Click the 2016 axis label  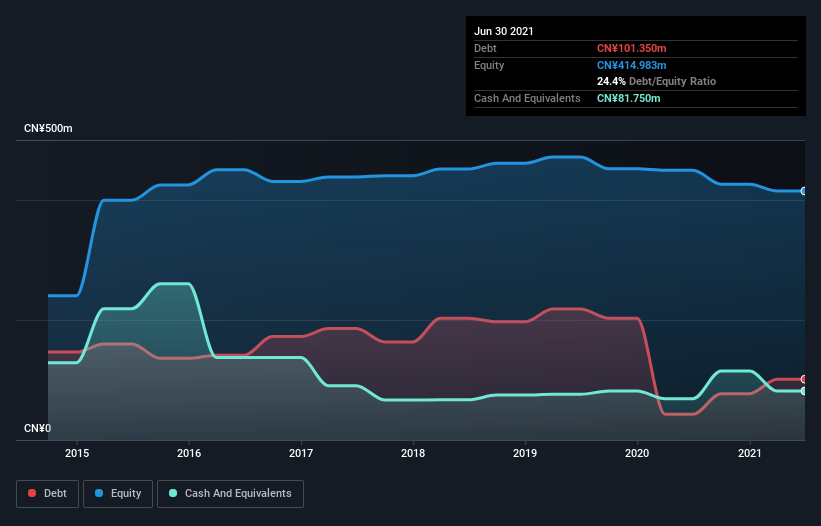tap(189, 453)
